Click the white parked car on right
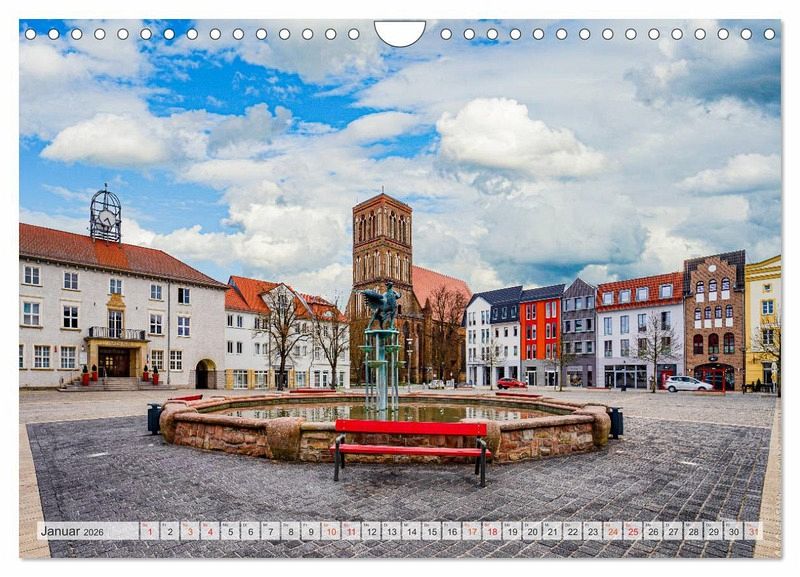 coord(687,383)
